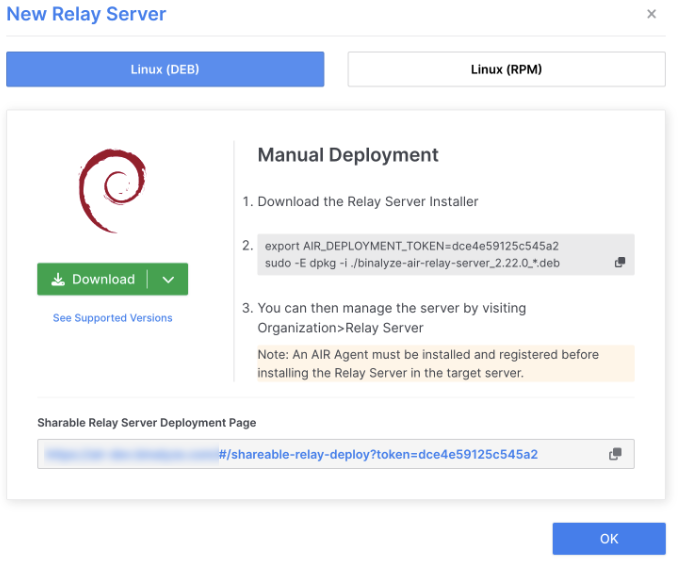Screen dimensions: 678x564
Task: Copy the sharable deployment URL using the copy icon
Action: [x=615, y=454]
